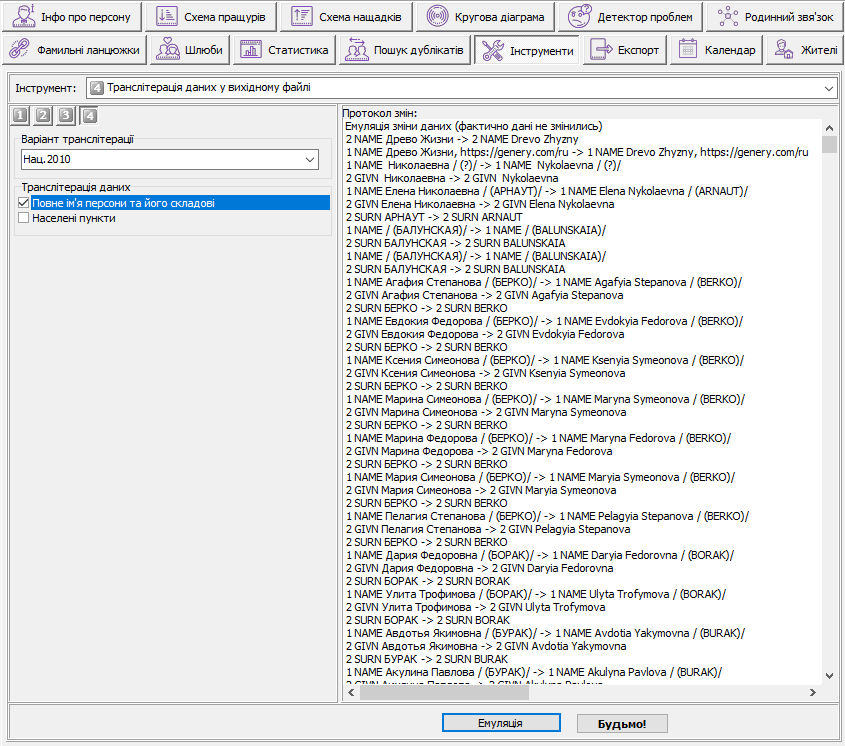Open the Статистика tab
This screenshot has height=746, width=845.
coord(284,50)
